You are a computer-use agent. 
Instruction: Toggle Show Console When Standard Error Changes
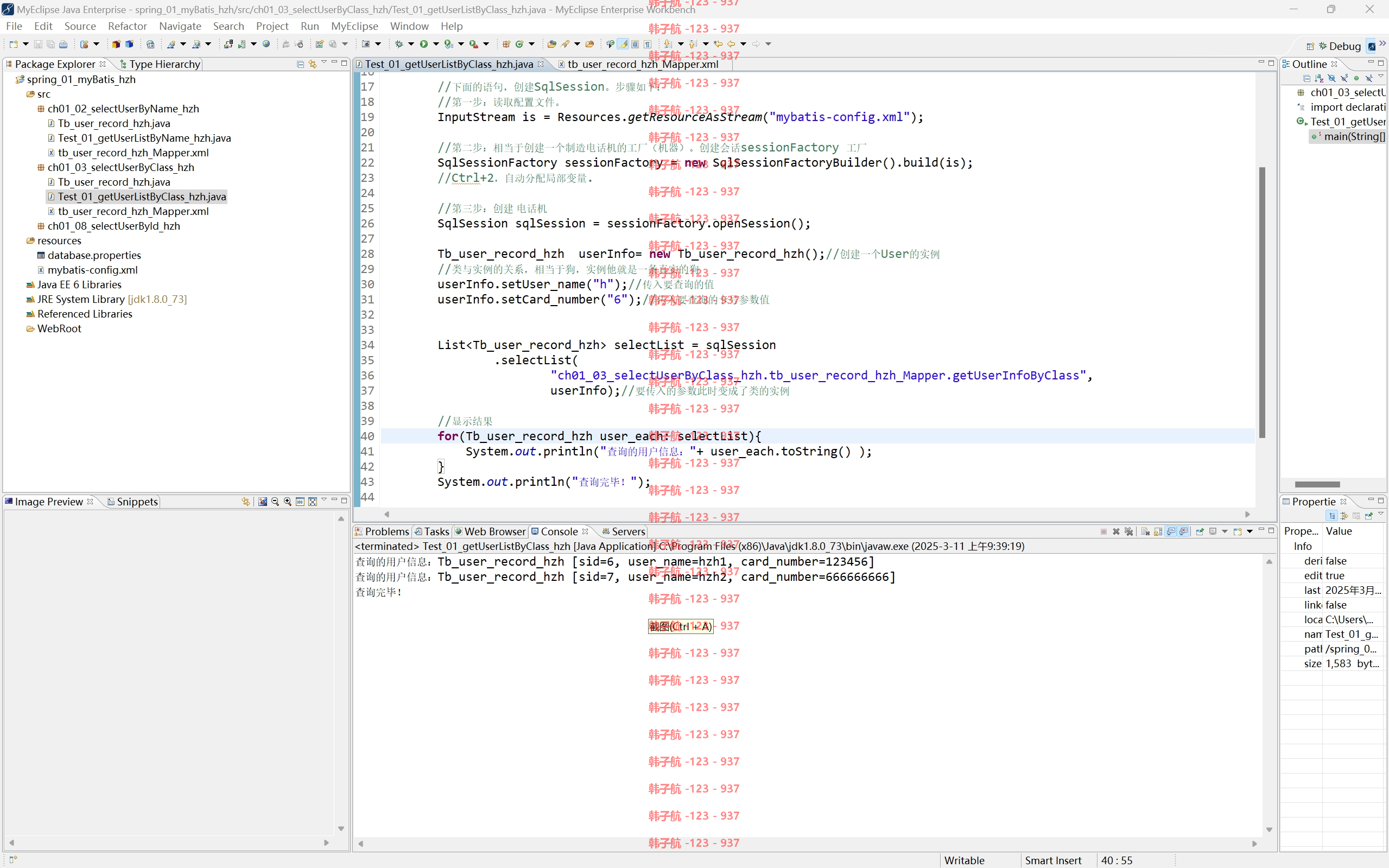coord(1183,531)
